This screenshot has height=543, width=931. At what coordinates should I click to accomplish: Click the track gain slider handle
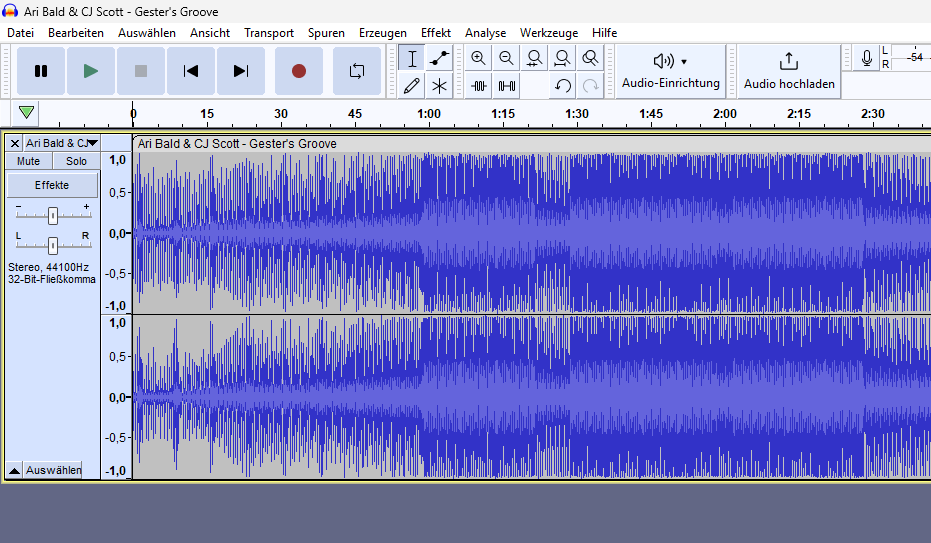(53, 215)
